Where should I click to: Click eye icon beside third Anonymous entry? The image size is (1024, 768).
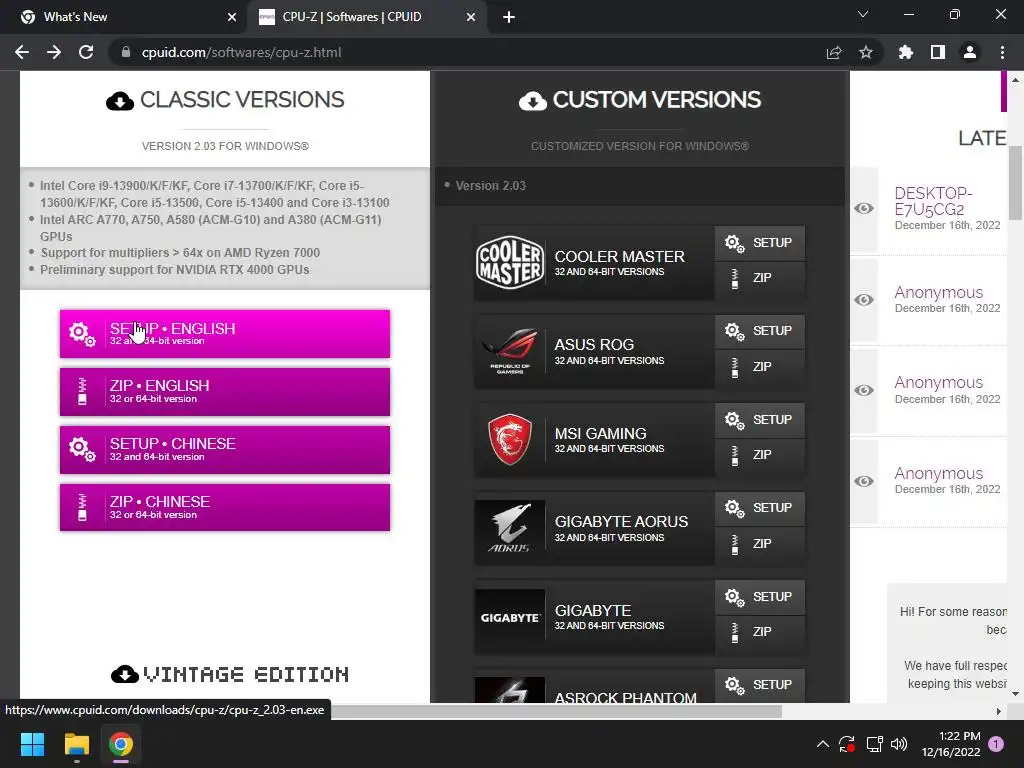[x=864, y=481]
